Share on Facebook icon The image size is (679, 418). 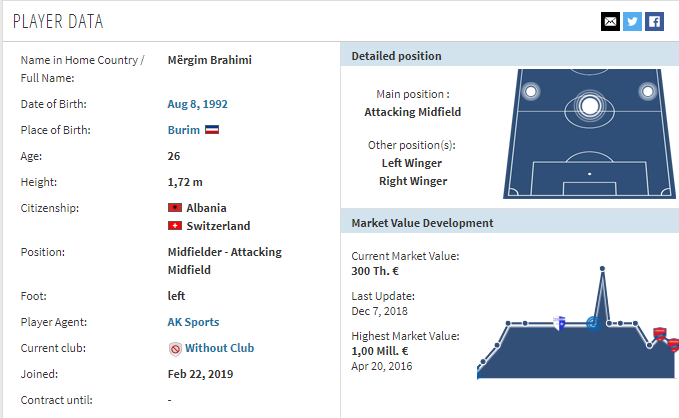pos(654,22)
